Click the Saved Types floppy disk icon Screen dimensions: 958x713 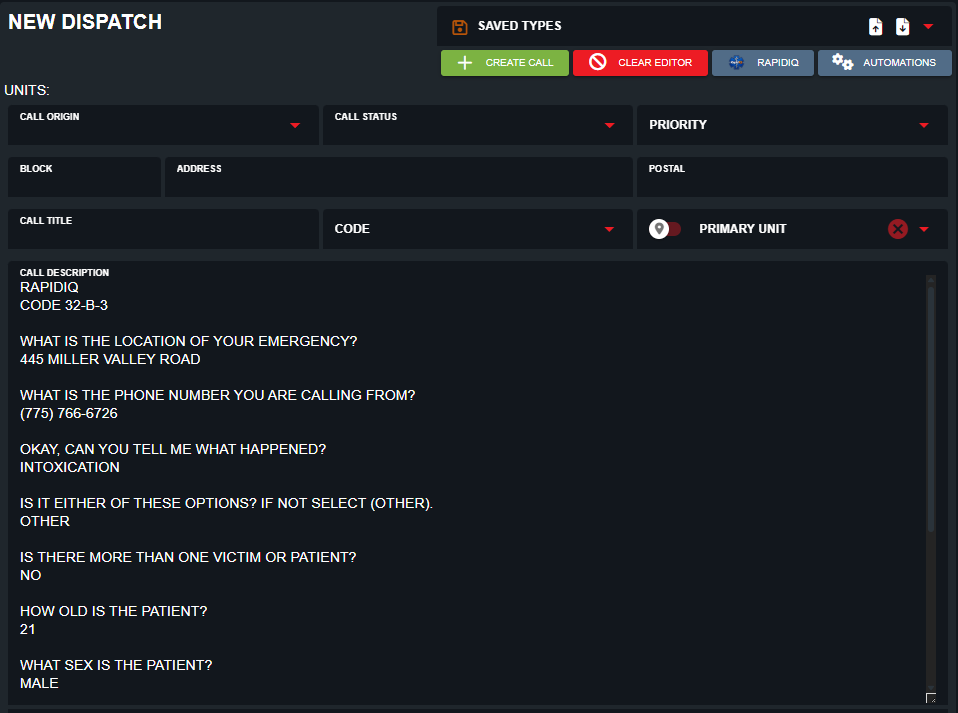pos(460,27)
